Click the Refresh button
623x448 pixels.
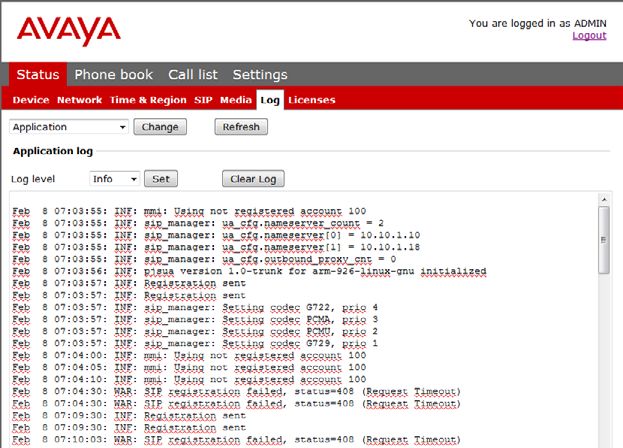(241, 127)
